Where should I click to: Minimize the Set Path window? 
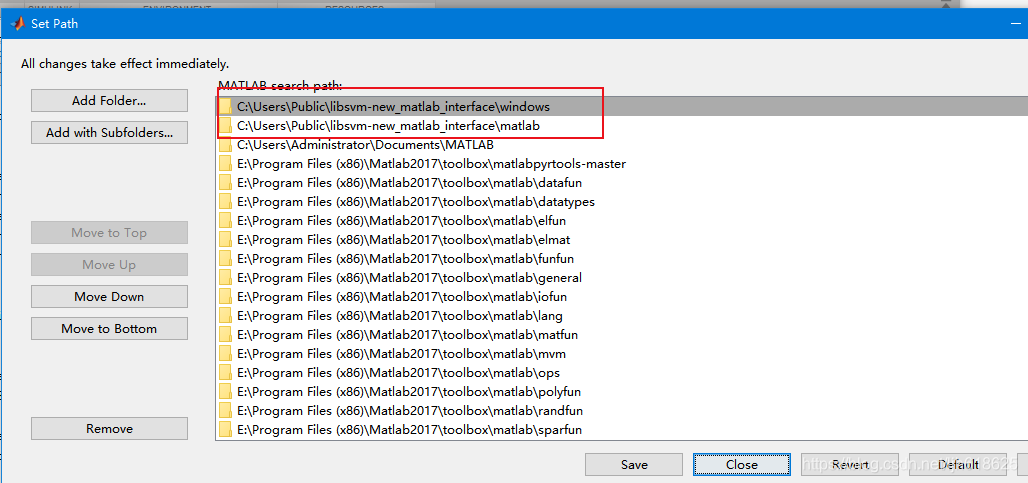(1016, 24)
